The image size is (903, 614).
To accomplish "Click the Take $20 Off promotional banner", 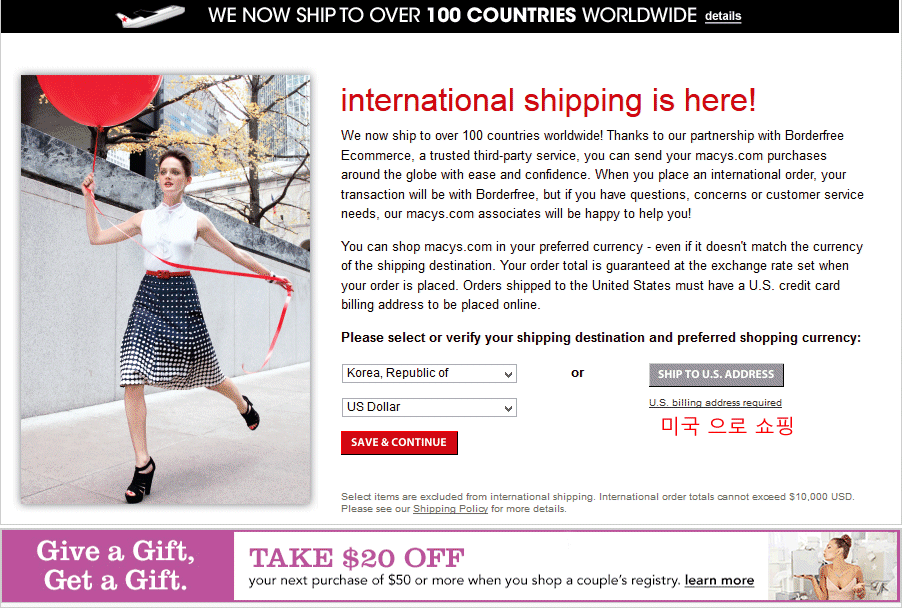I will click(500, 566).
